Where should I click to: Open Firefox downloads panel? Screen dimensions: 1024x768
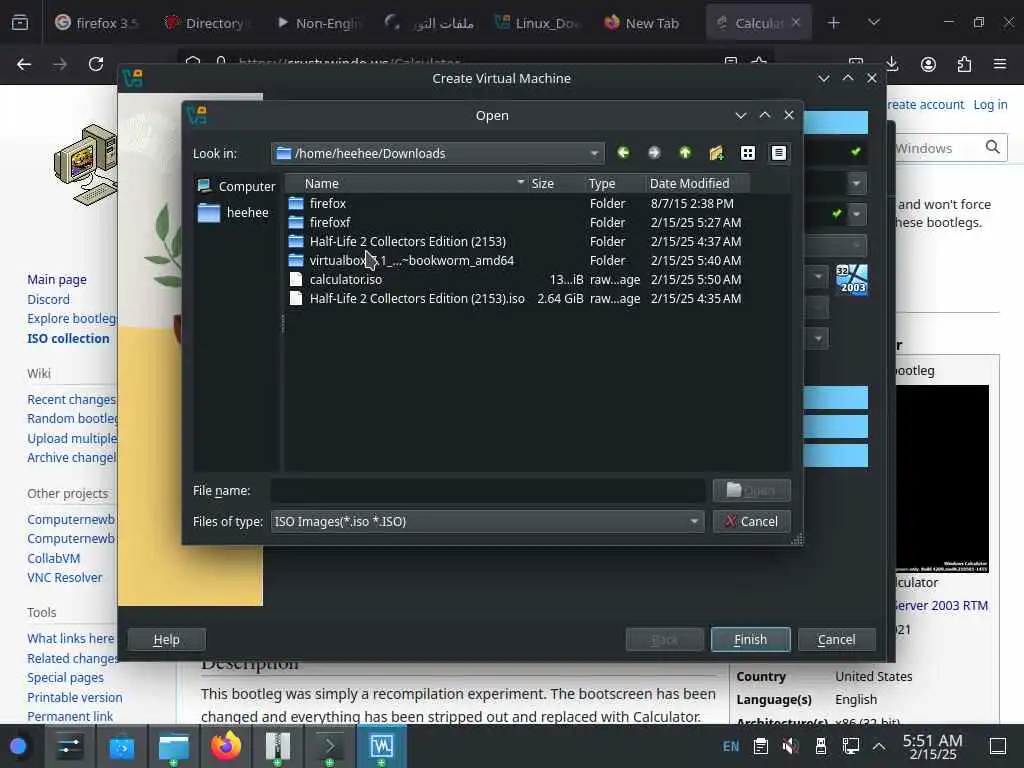pos(892,64)
